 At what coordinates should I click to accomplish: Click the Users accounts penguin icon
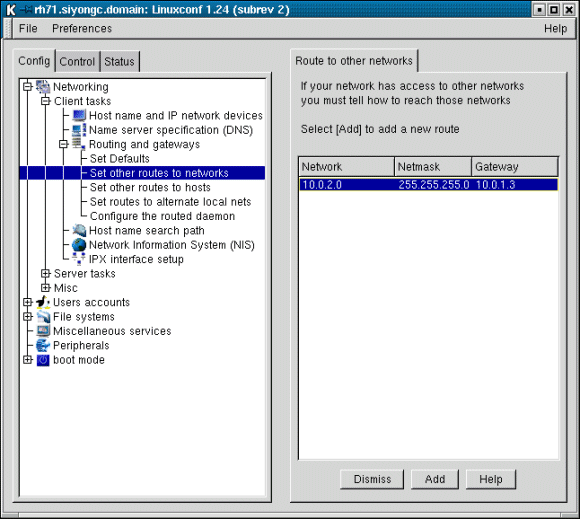43,302
